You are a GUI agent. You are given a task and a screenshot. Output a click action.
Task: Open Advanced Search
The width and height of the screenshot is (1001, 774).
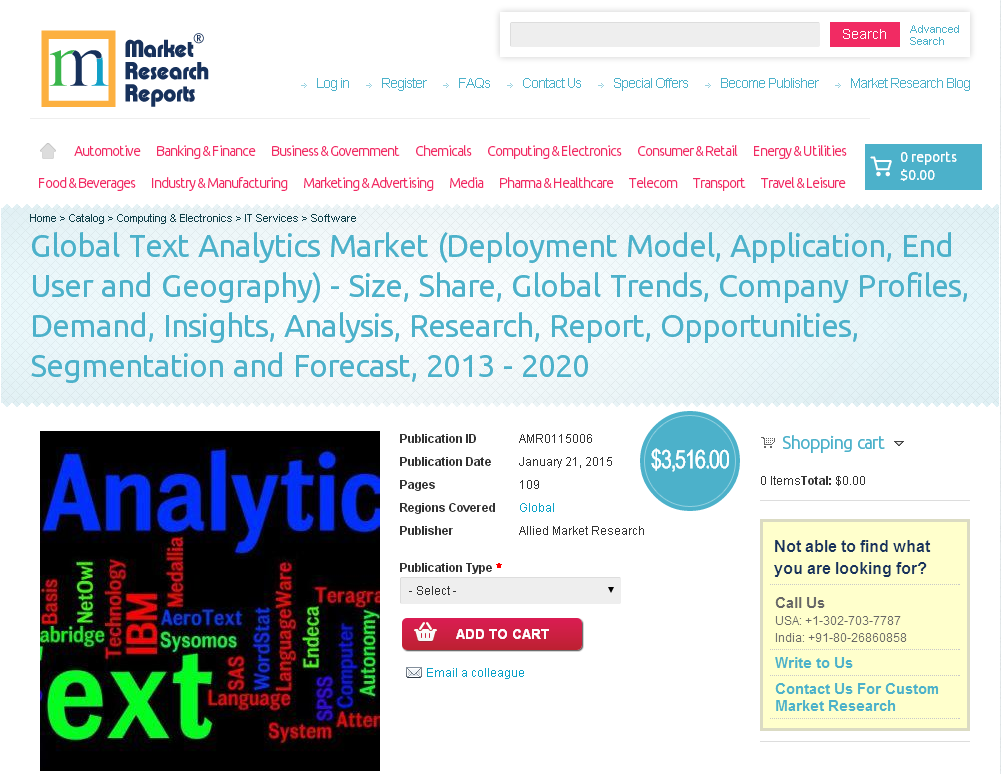click(x=933, y=35)
